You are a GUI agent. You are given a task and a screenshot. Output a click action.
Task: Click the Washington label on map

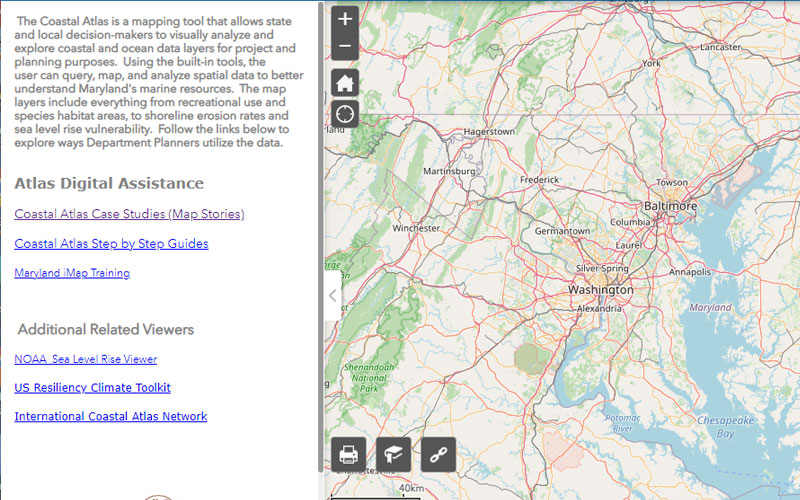(600, 289)
